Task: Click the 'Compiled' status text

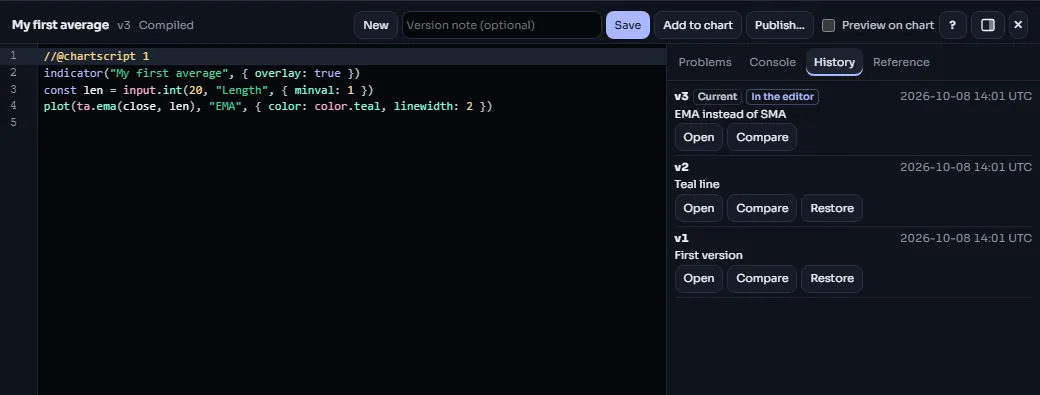Action: pyautogui.click(x=166, y=25)
